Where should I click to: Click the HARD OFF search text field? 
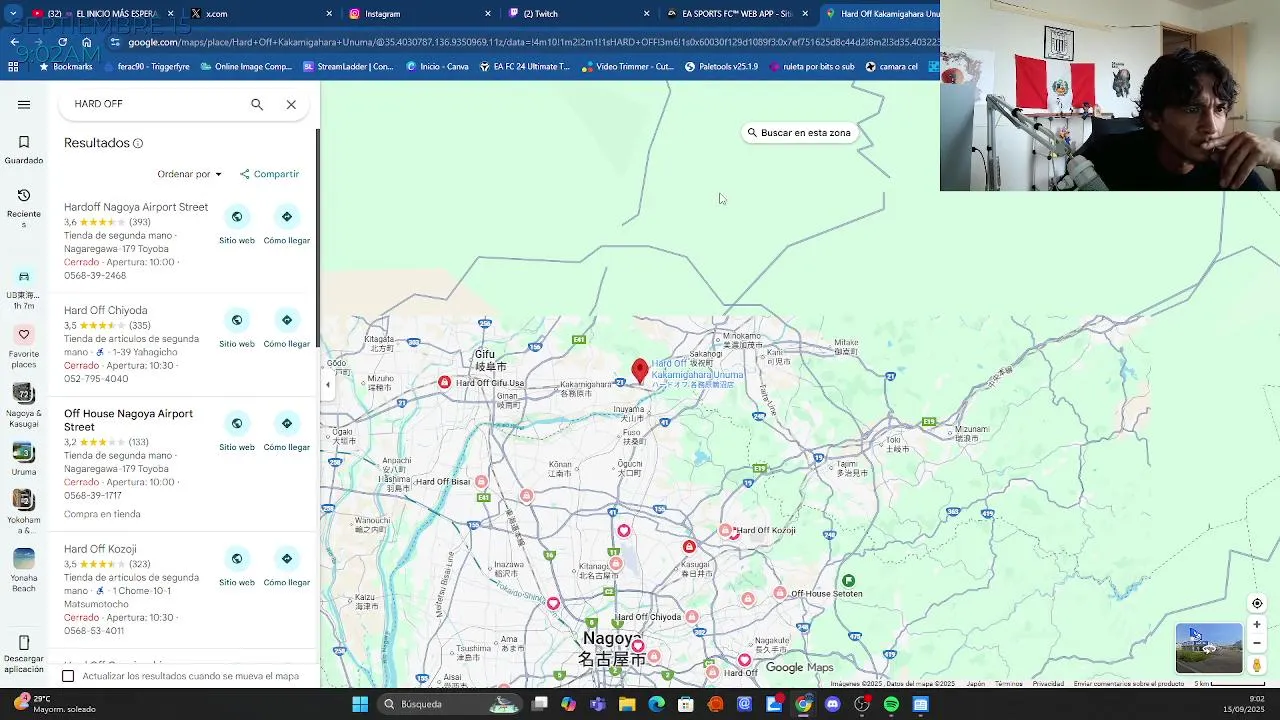tap(155, 104)
